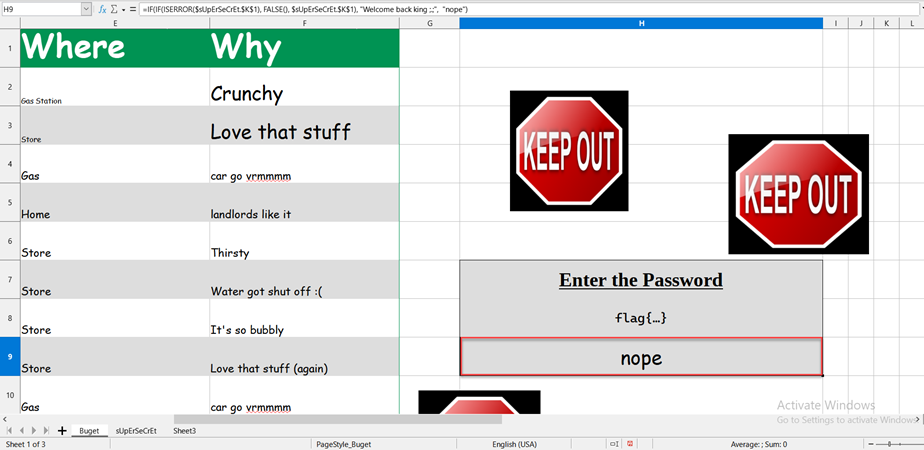
Task: Click the 'Enter the Password' cell
Action: click(641, 279)
